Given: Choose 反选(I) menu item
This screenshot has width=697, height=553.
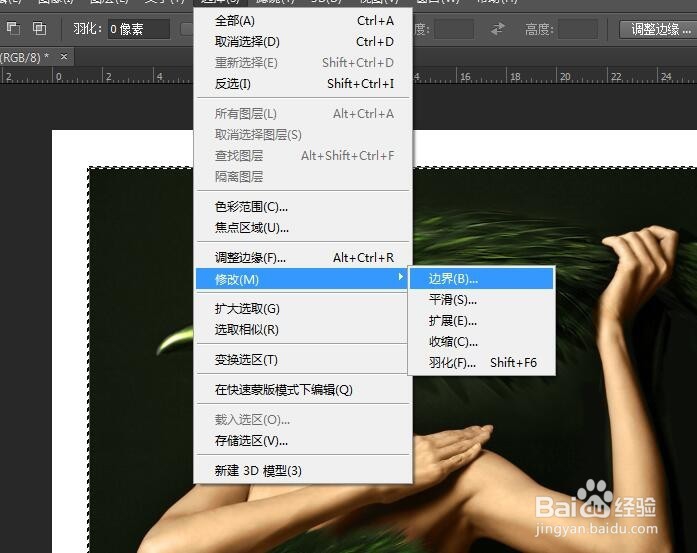Looking at the screenshot, I should 304,83.
